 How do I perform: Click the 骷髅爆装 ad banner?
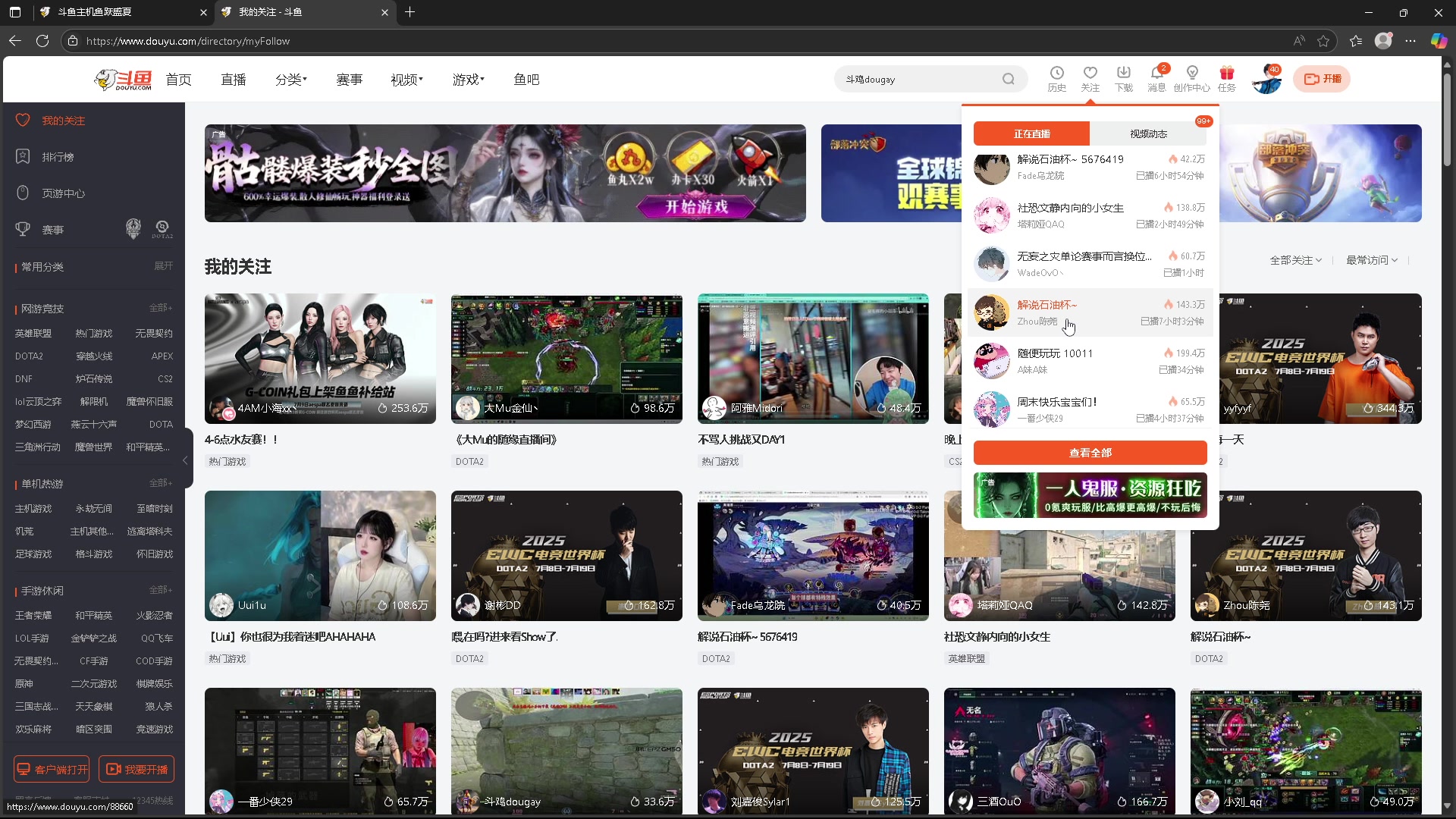(505, 174)
